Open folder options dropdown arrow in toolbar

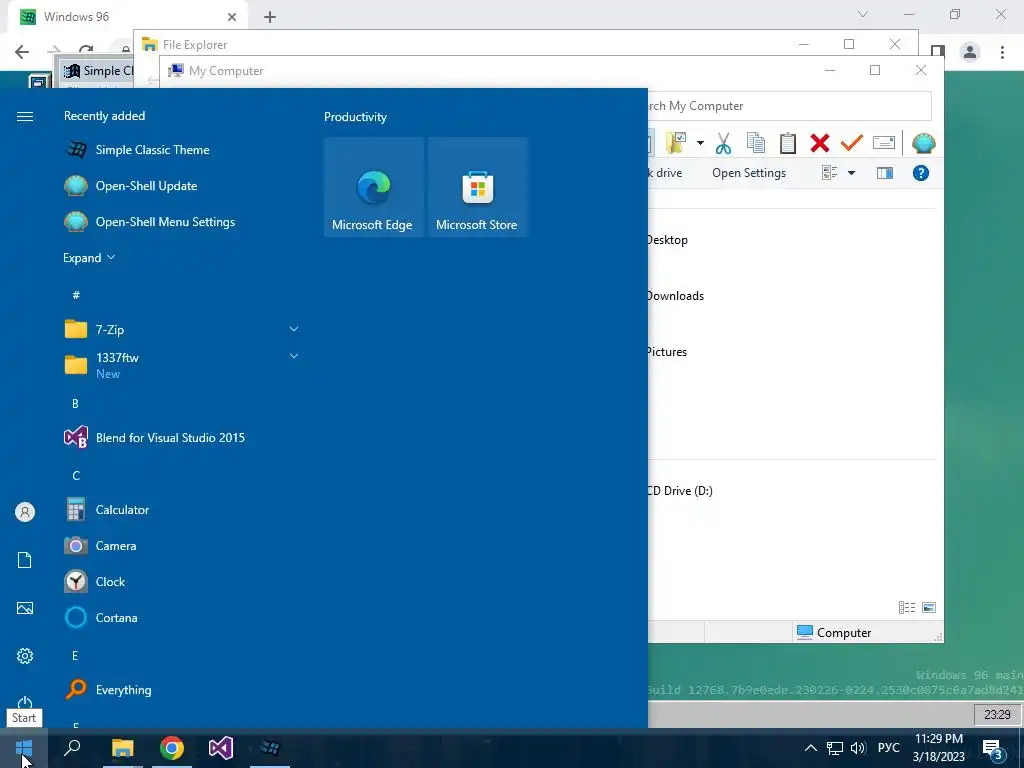(700, 143)
